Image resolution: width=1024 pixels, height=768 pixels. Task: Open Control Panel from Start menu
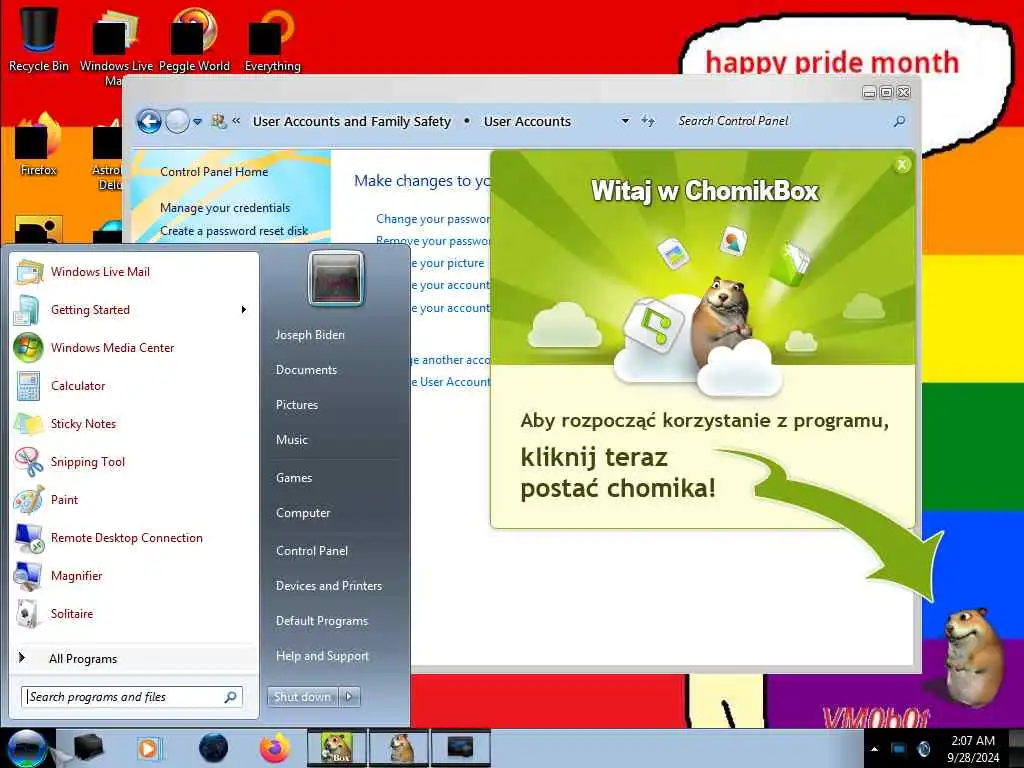pyautogui.click(x=312, y=551)
